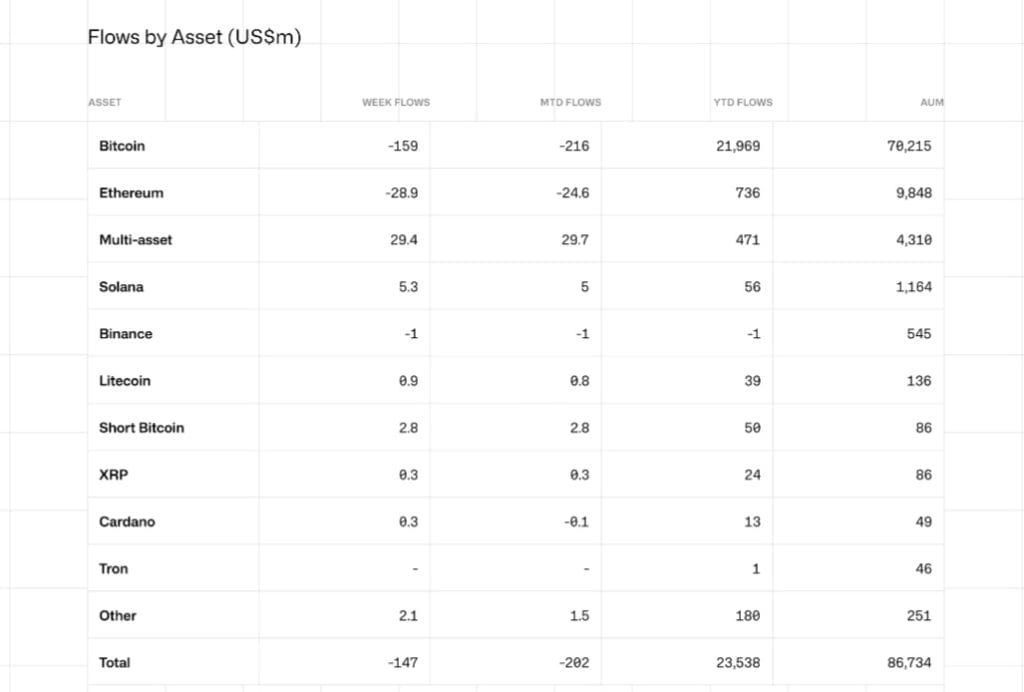Click the Flows by Asset title
The height and width of the screenshot is (692, 1024).
[194, 38]
